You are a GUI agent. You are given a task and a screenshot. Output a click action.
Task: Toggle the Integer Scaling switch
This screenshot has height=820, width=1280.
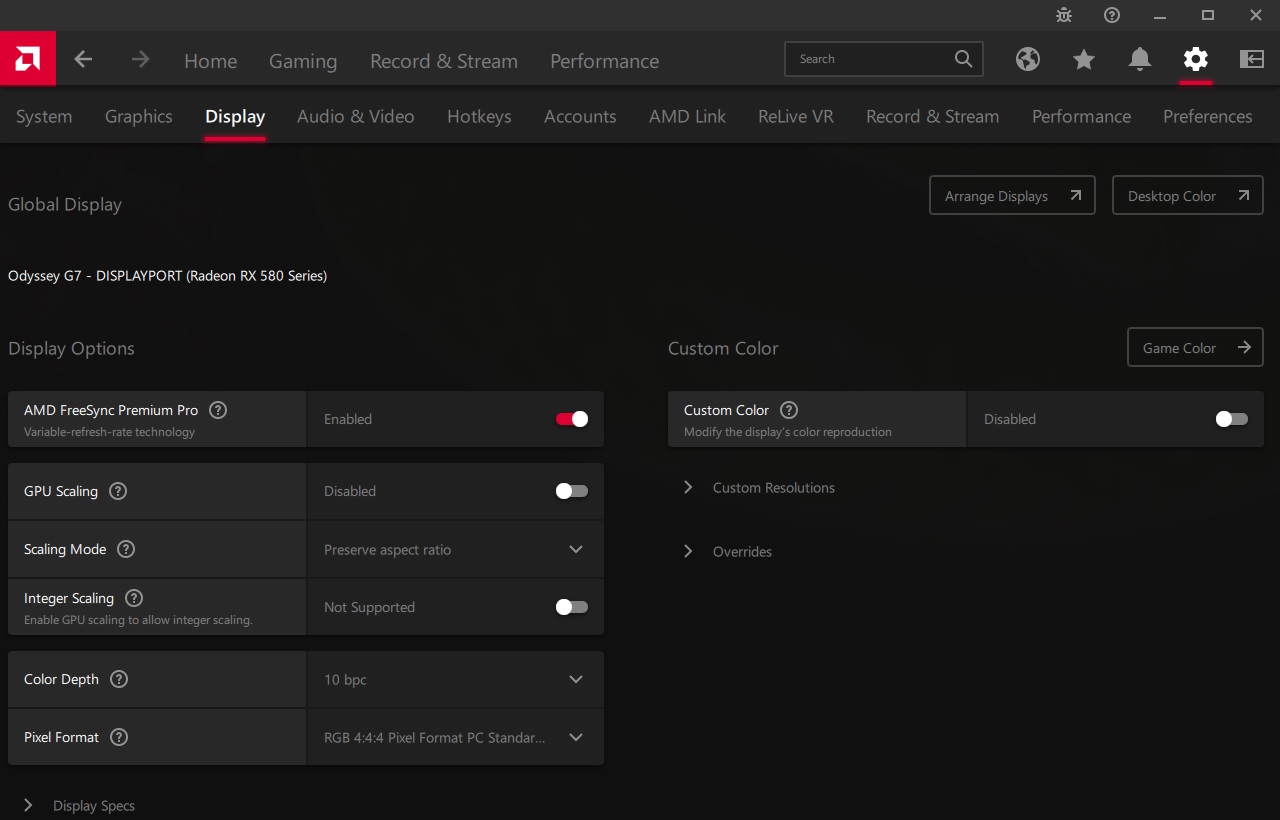point(572,607)
